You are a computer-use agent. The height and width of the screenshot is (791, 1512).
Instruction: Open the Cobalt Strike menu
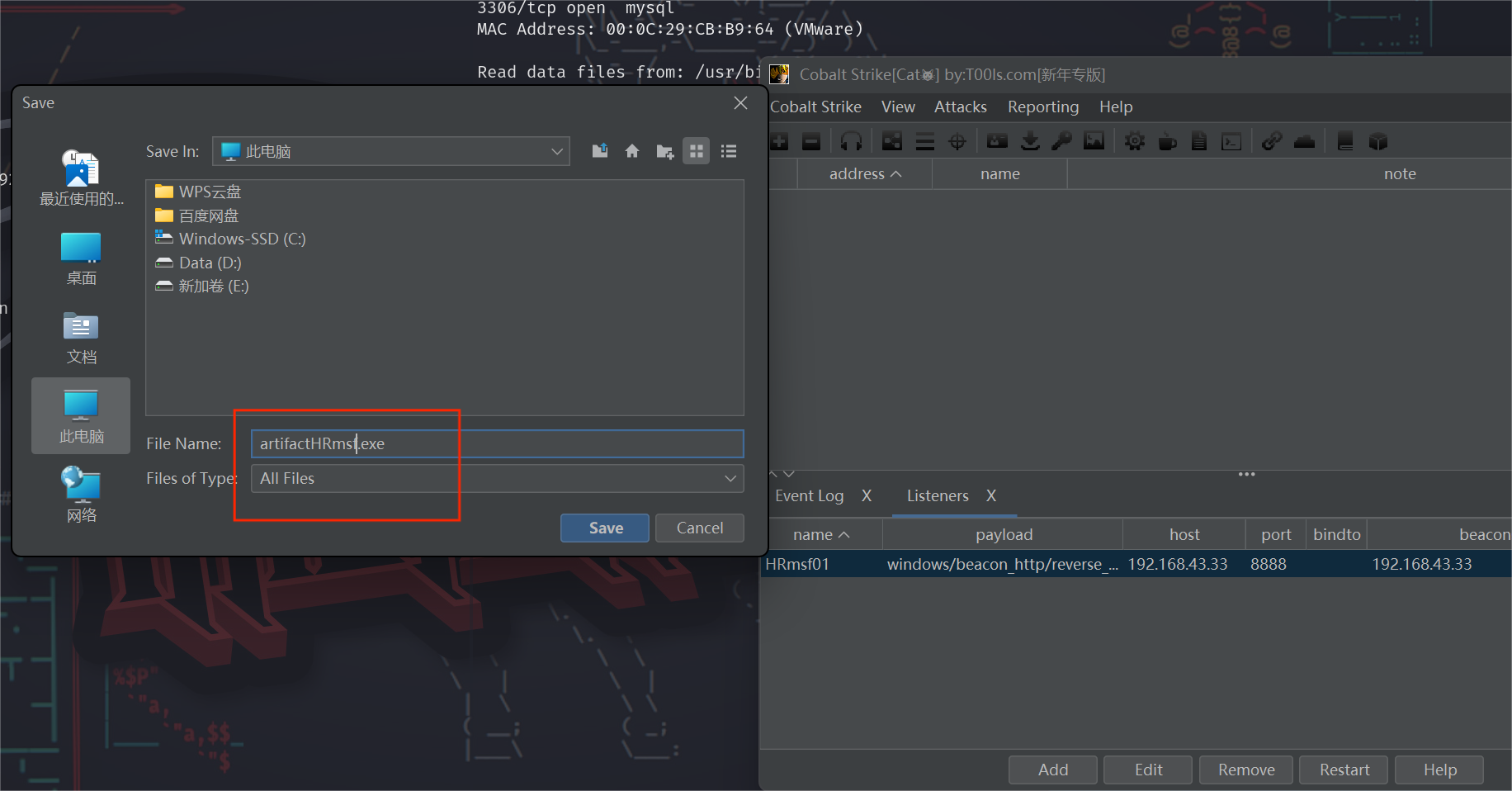click(815, 107)
